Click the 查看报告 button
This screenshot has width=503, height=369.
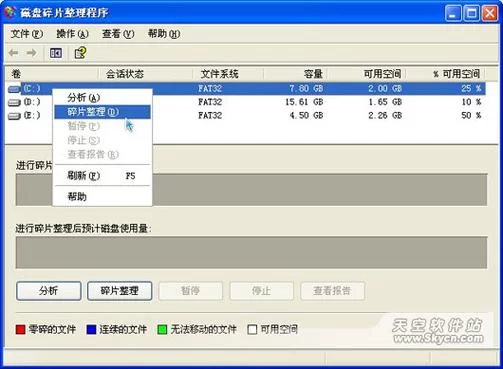click(x=332, y=291)
